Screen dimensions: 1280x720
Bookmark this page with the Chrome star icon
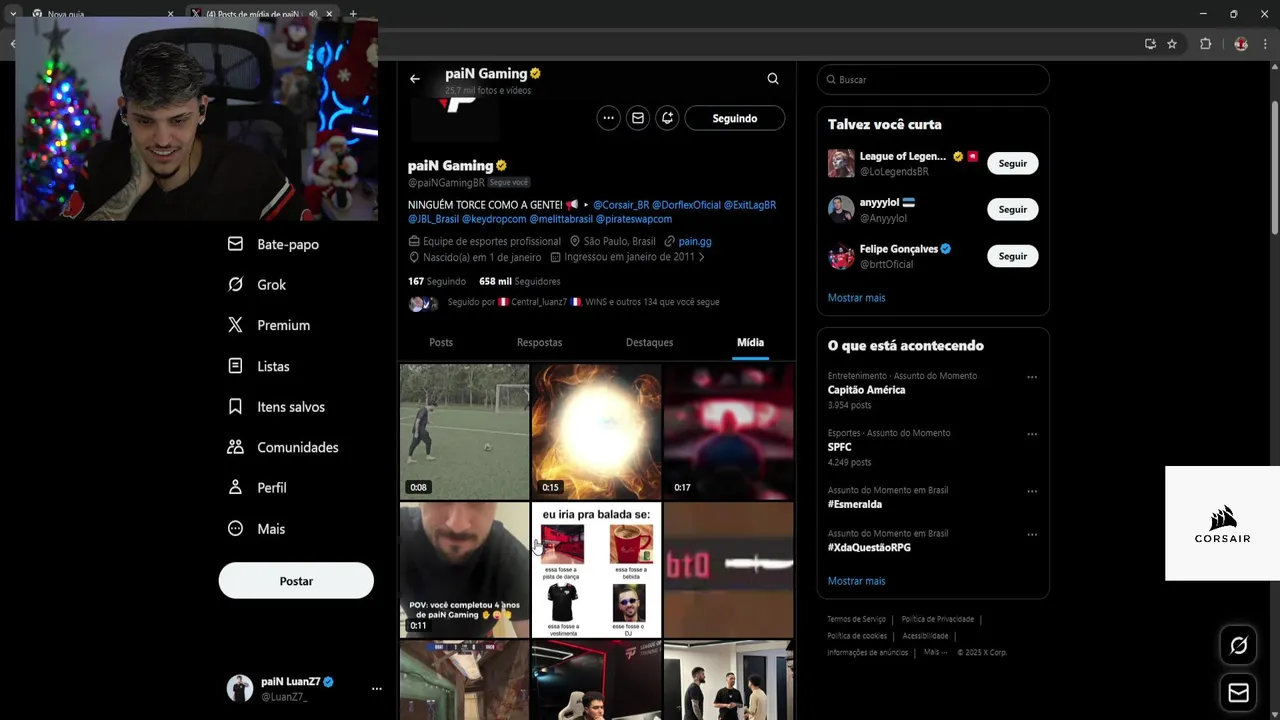[1172, 44]
